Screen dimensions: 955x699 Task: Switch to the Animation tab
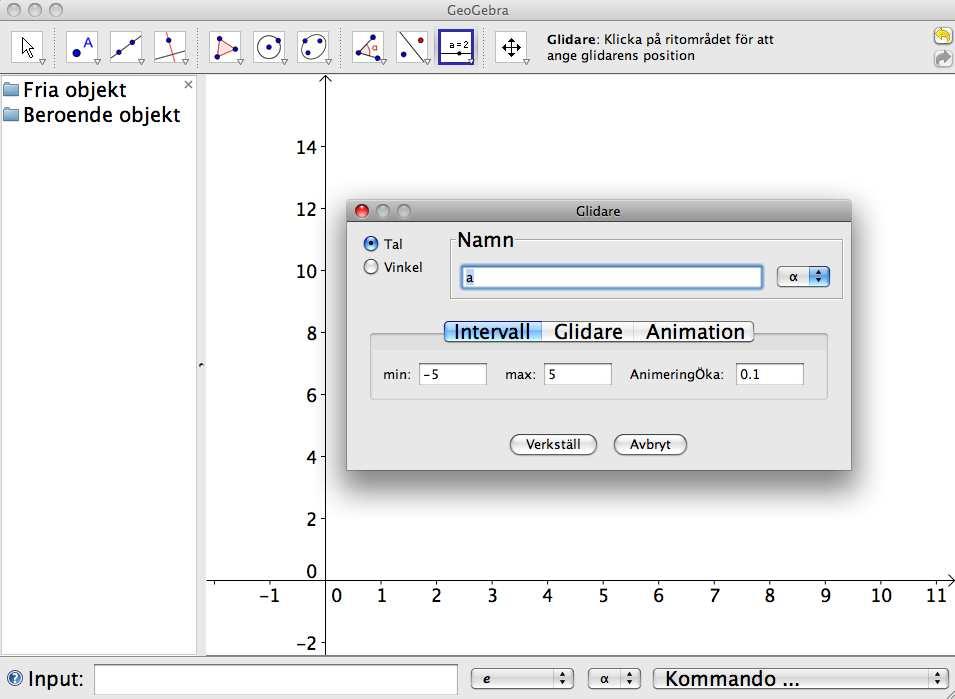[x=694, y=332]
